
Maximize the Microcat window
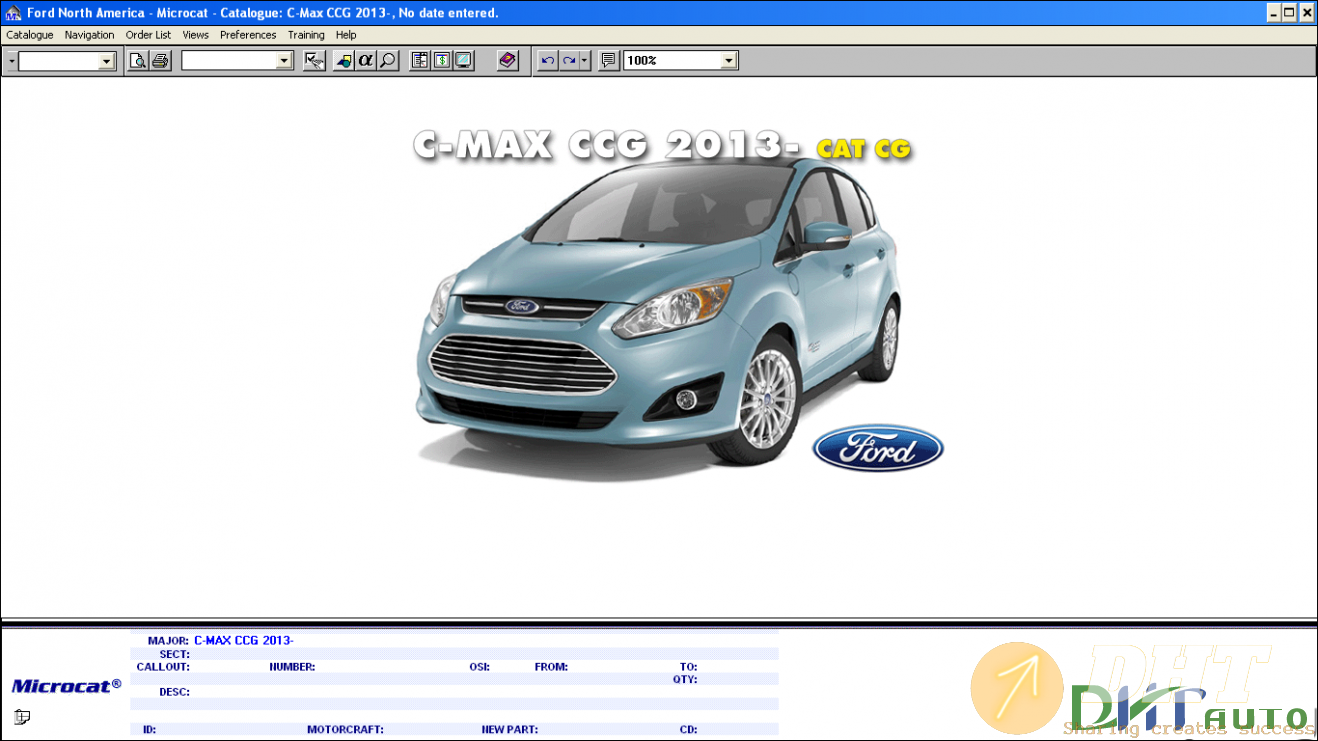pyautogui.click(x=1290, y=13)
